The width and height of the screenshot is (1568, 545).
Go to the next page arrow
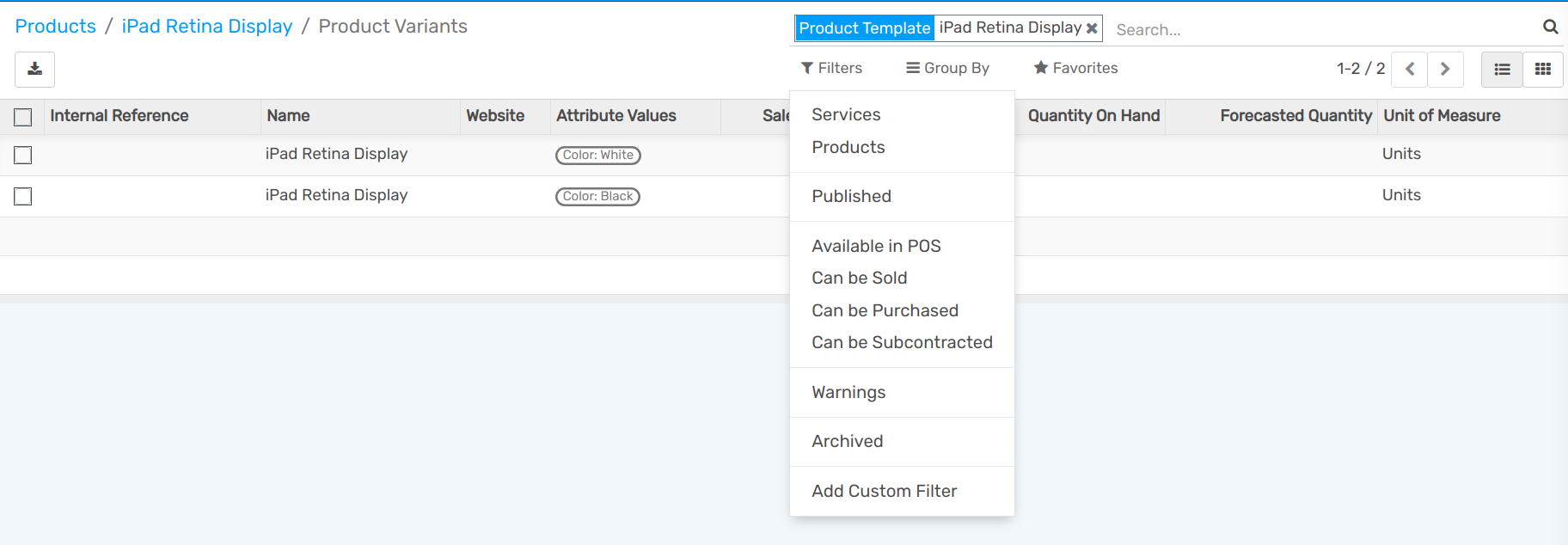point(1445,69)
